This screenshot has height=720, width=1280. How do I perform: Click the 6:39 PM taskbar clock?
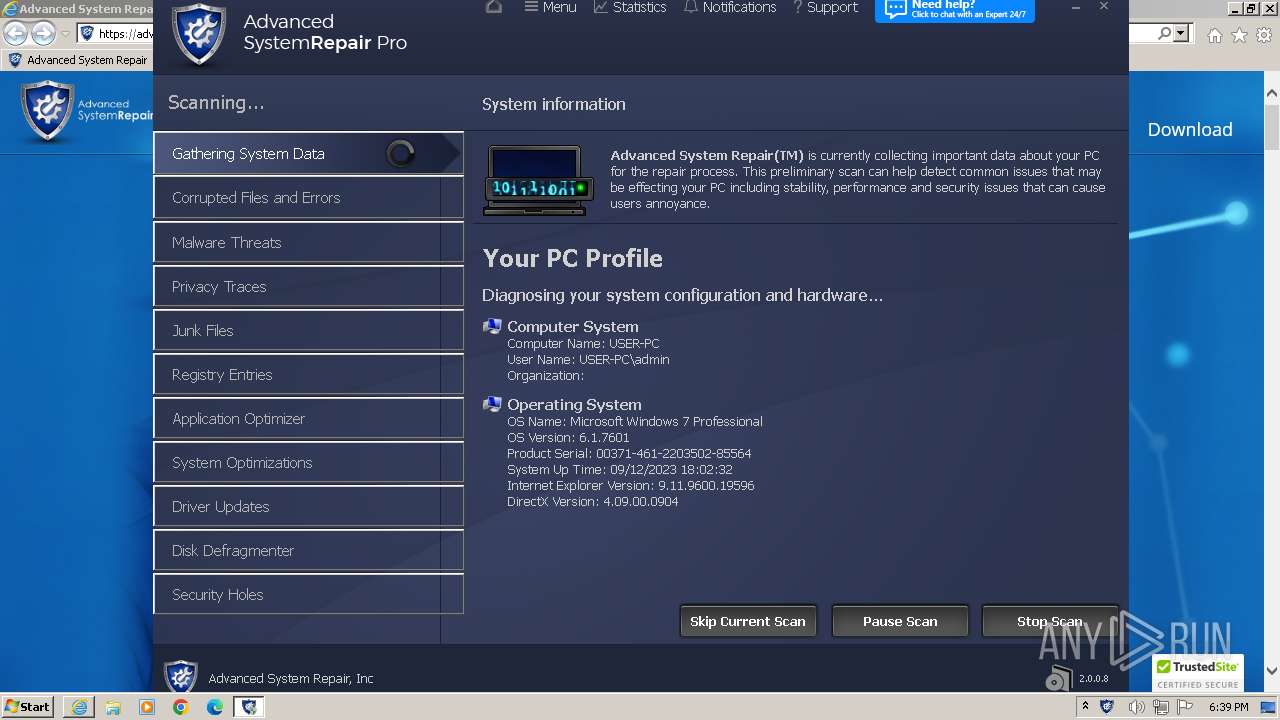[1228, 706]
